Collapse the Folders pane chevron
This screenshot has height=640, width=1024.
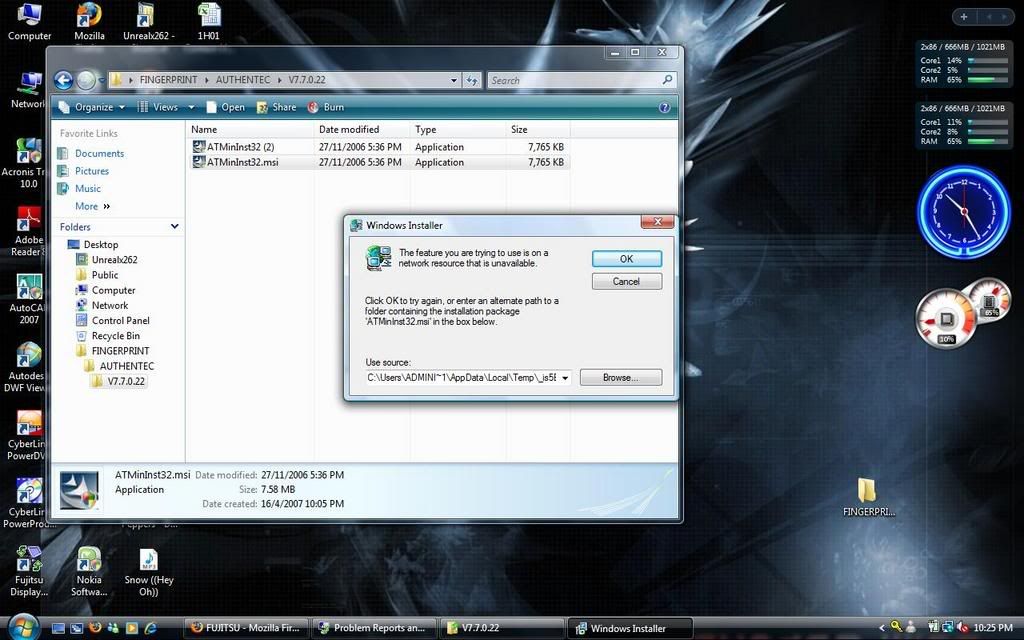[174, 227]
